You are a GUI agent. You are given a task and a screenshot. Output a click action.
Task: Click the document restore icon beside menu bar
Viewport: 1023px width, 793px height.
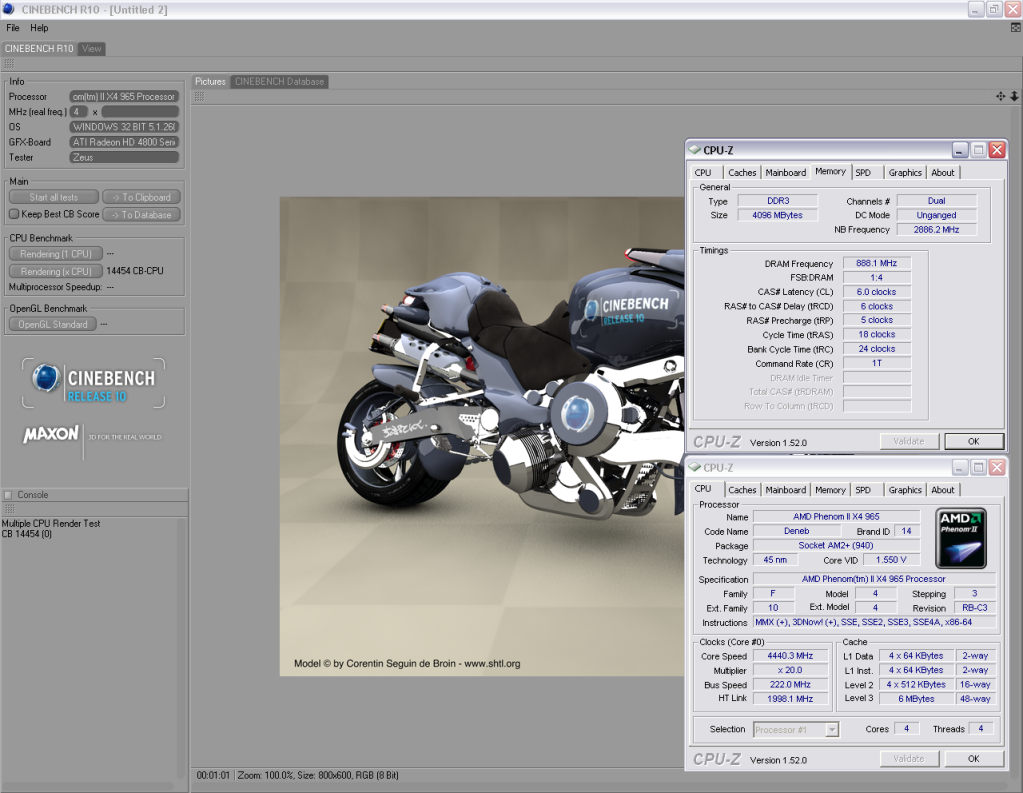(x=1016, y=28)
